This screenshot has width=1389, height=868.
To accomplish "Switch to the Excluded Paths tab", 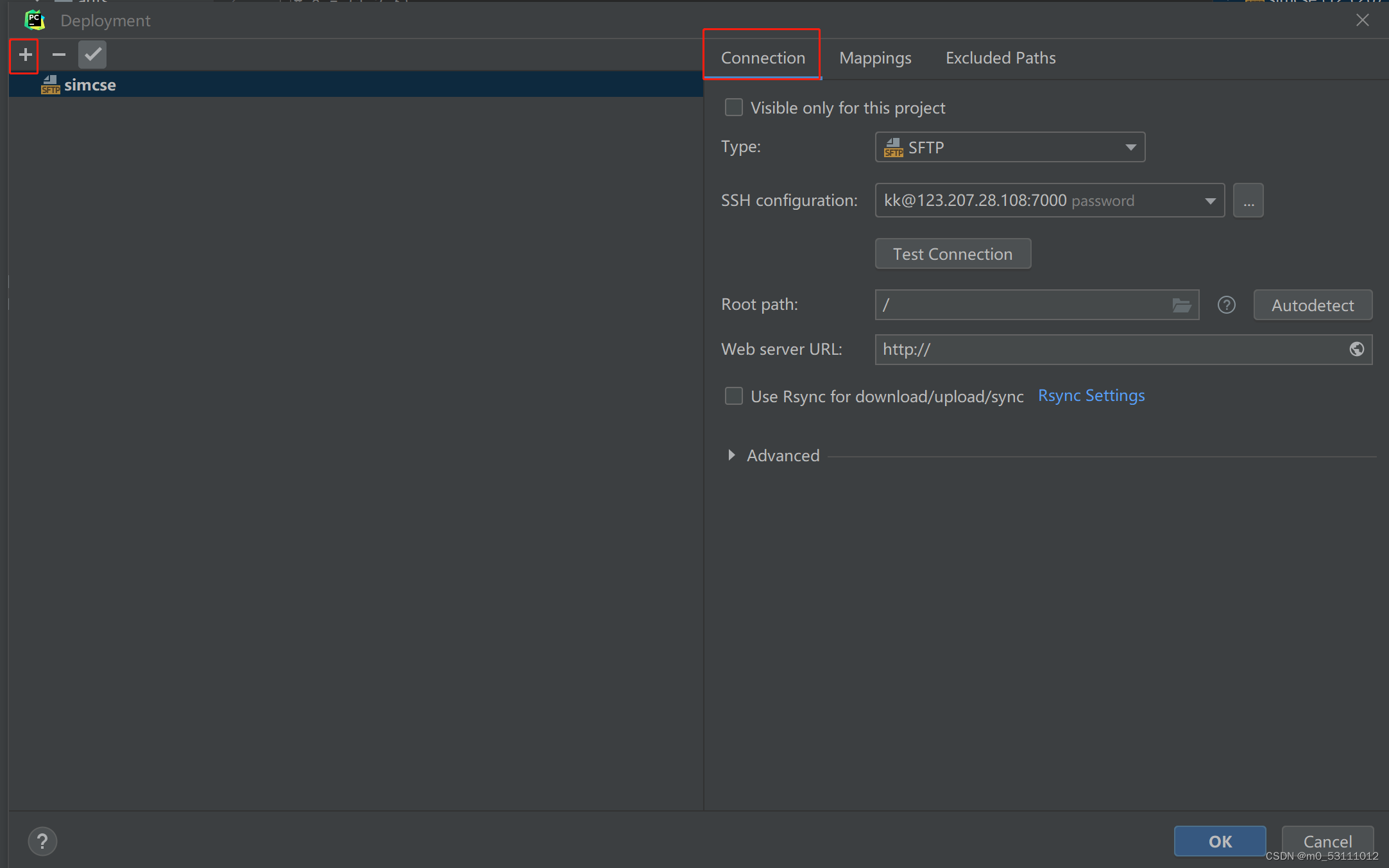I will (1000, 58).
